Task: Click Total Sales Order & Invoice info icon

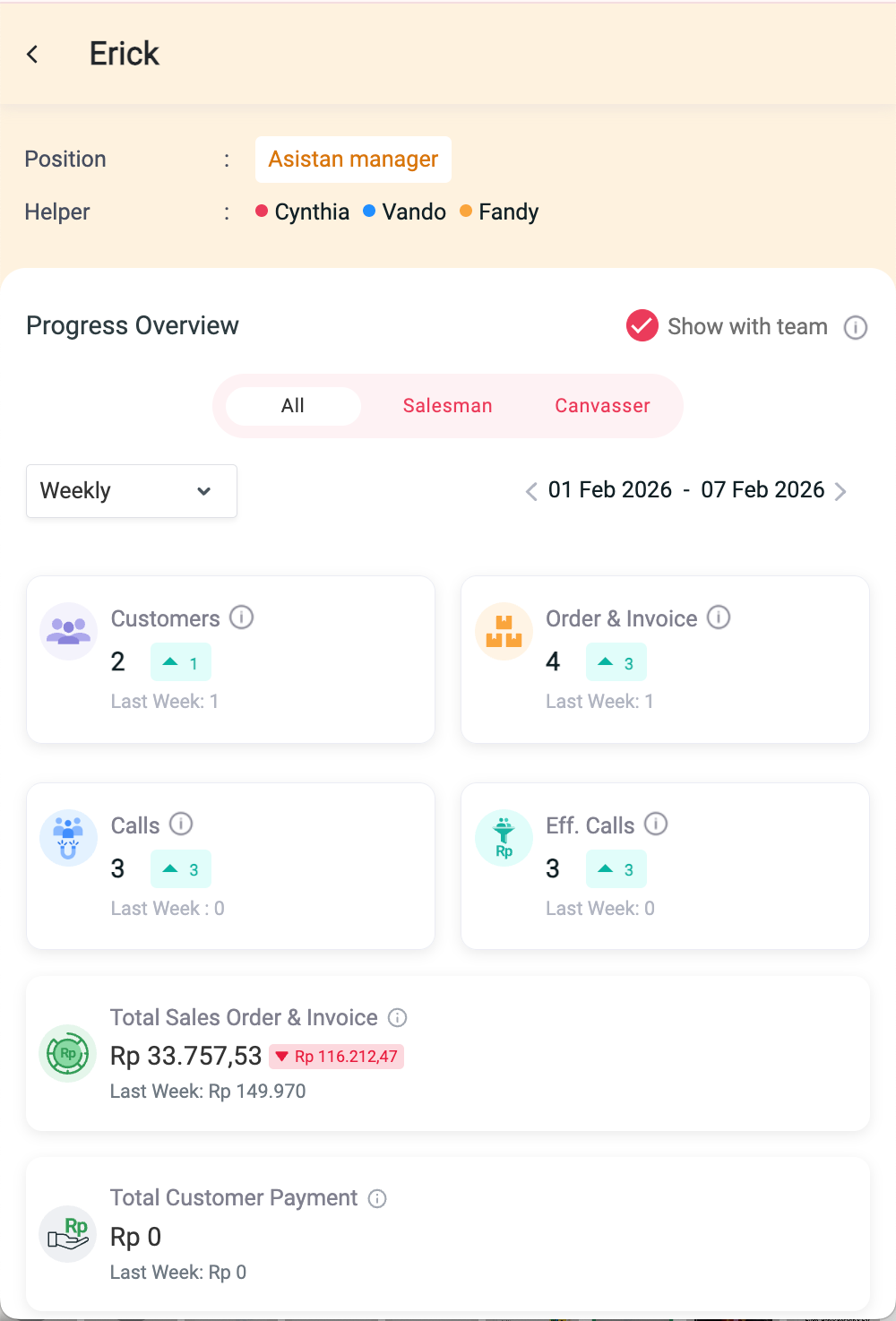Action: click(397, 1017)
